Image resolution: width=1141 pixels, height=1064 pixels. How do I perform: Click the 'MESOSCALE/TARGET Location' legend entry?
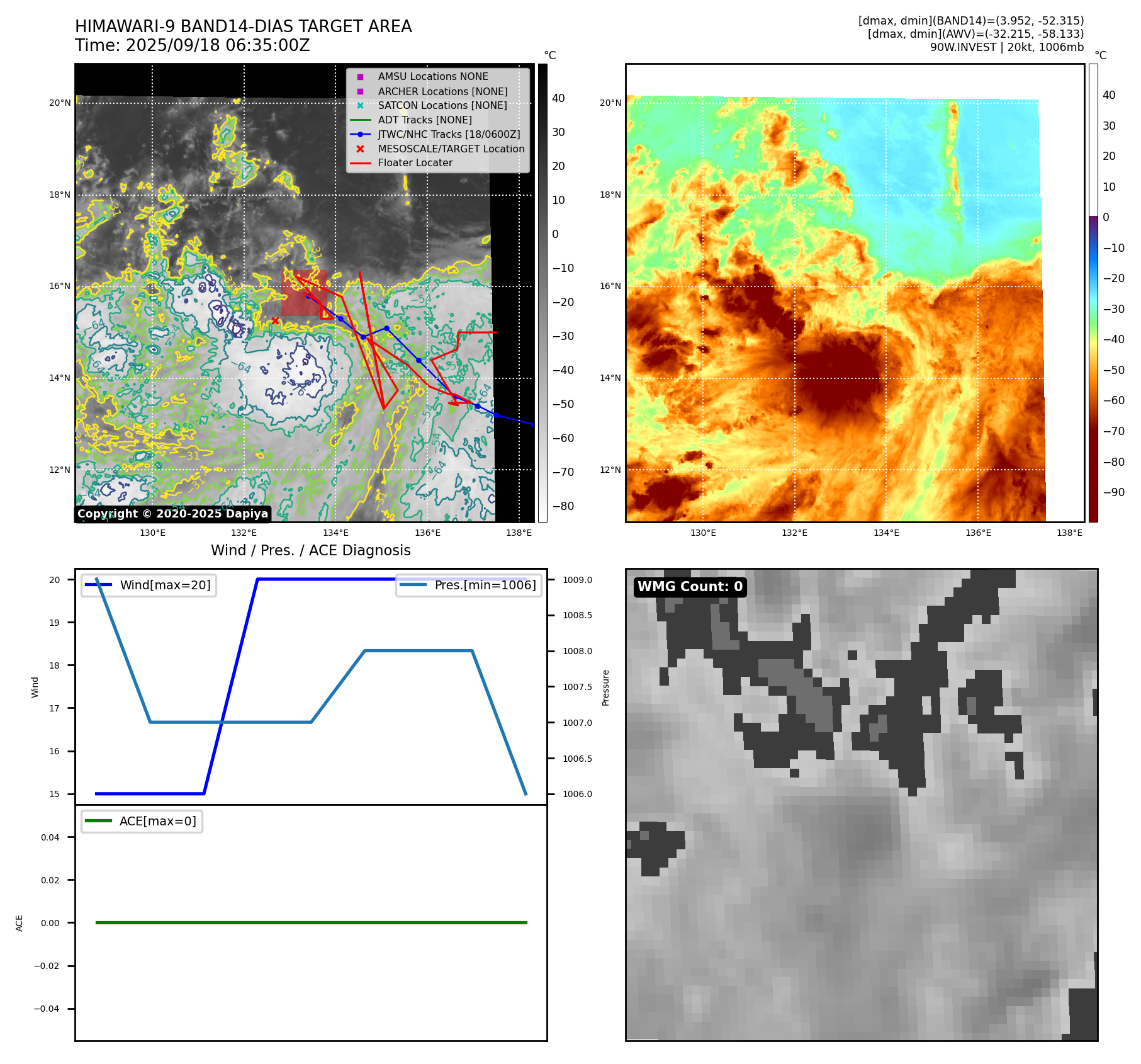[439, 149]
